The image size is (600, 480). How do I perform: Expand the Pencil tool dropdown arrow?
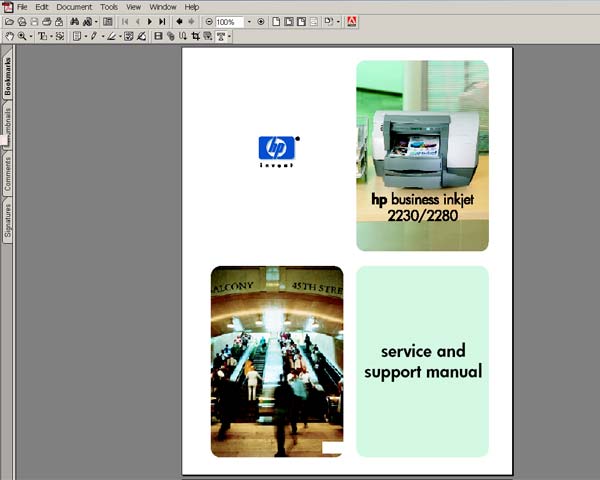pos(103,37)
